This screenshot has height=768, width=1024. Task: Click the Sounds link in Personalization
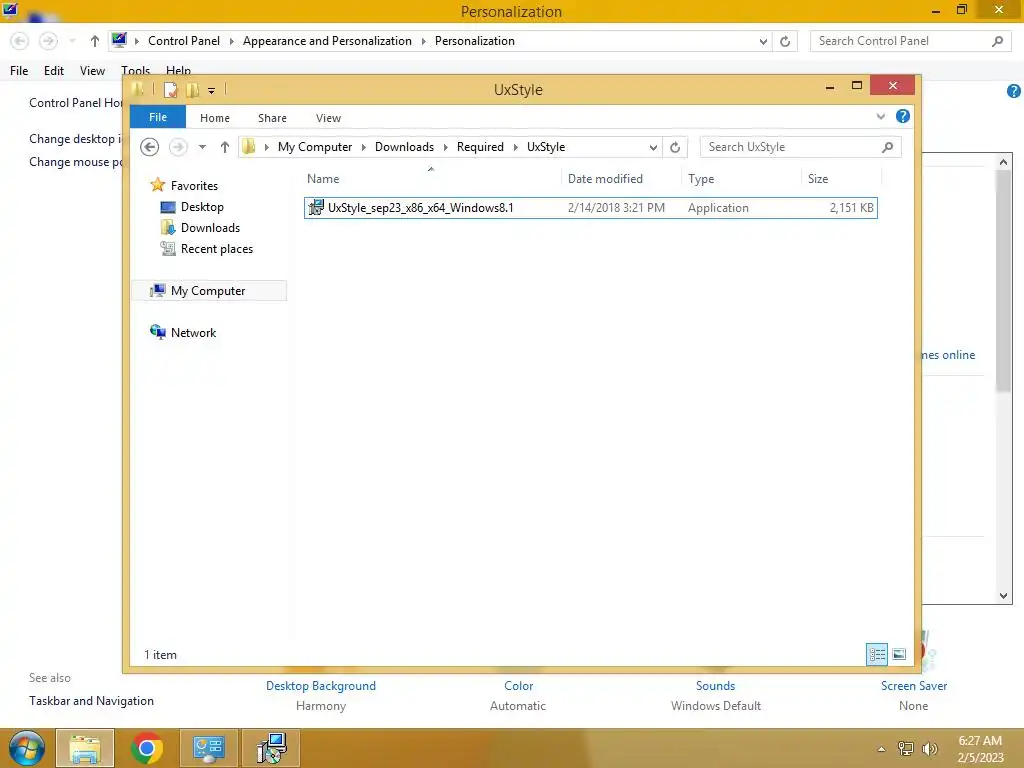(x=715, y=686)
